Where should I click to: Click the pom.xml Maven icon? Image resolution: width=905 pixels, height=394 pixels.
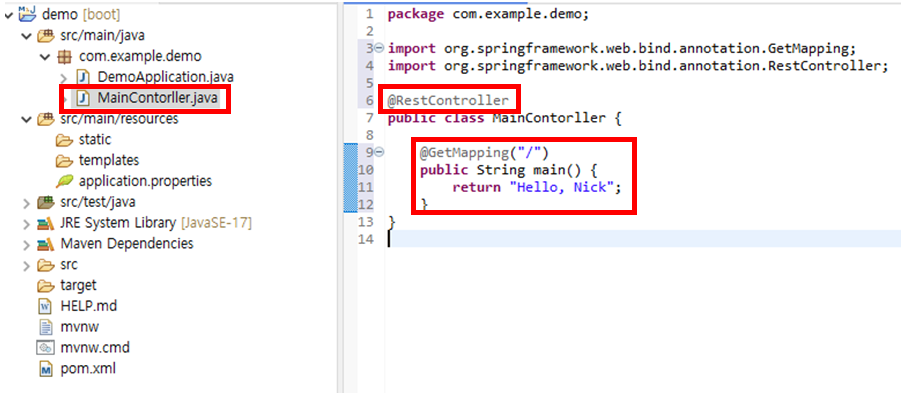tap(45, 369)
